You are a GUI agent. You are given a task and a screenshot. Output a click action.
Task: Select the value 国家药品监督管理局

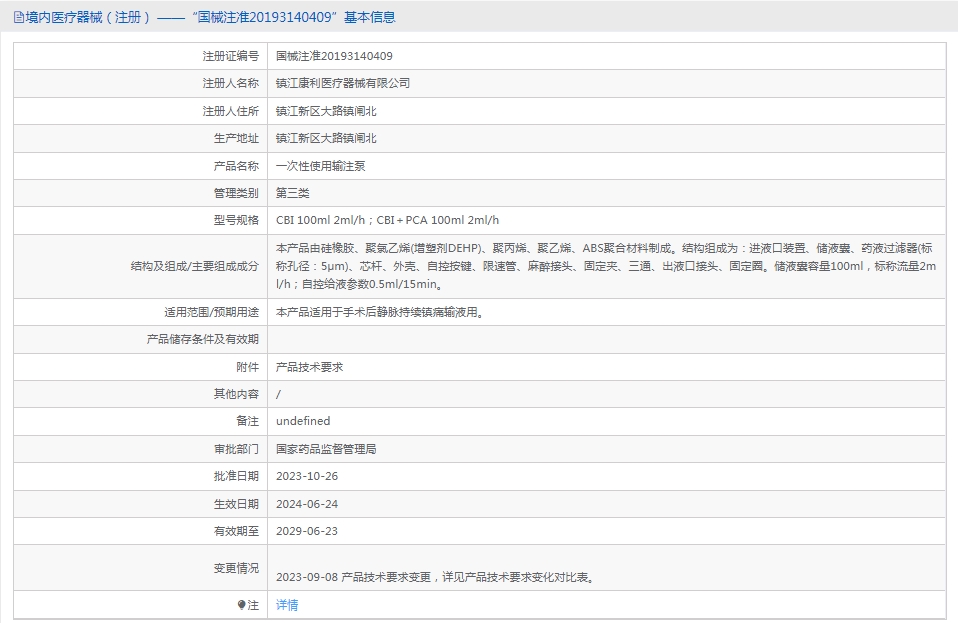tap(326, 449)
